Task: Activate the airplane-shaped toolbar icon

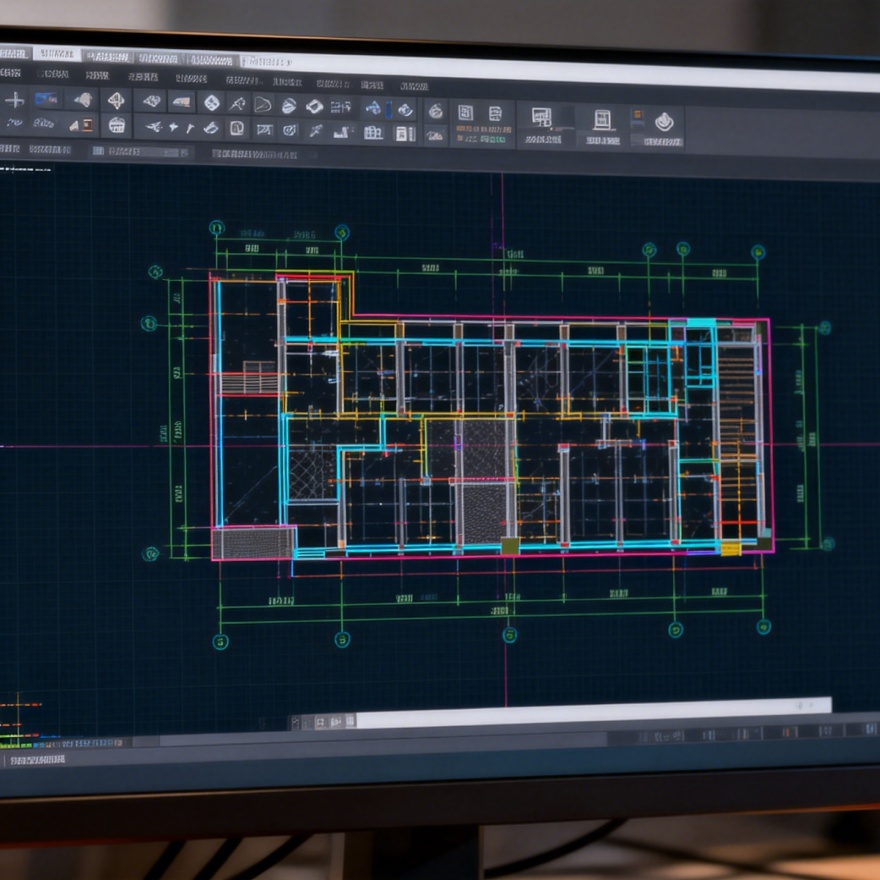Action: pos(153,127)
